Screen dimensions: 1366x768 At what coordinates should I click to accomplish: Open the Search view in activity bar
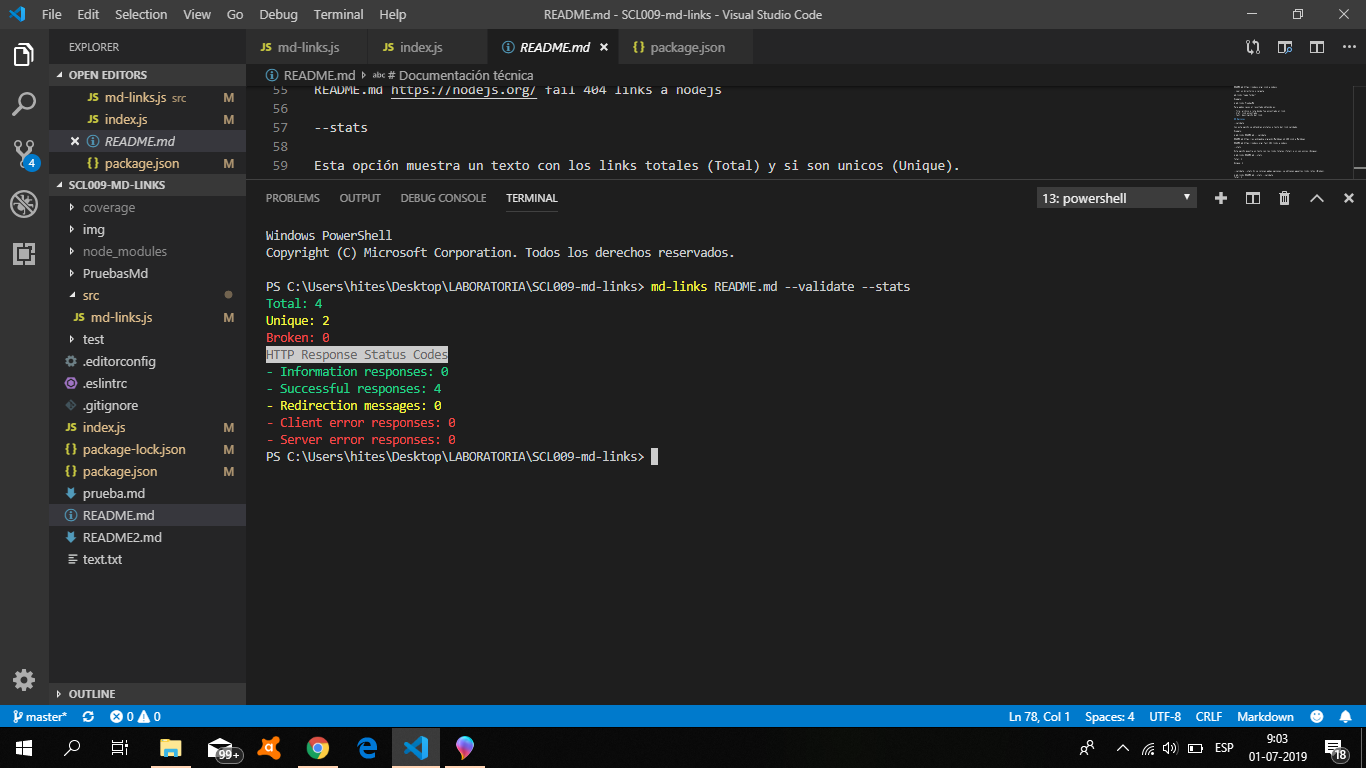point(24,103)
